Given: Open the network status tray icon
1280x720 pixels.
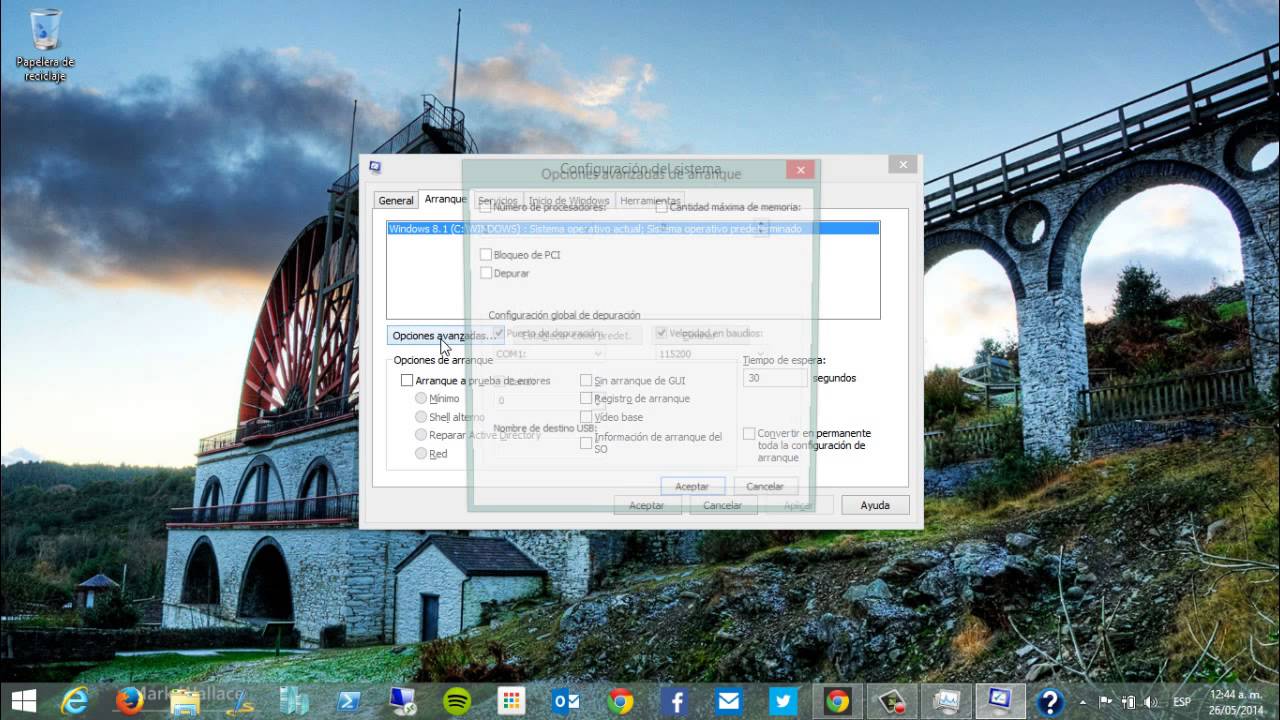Looking at the screenshot, I should (1128, 701).
